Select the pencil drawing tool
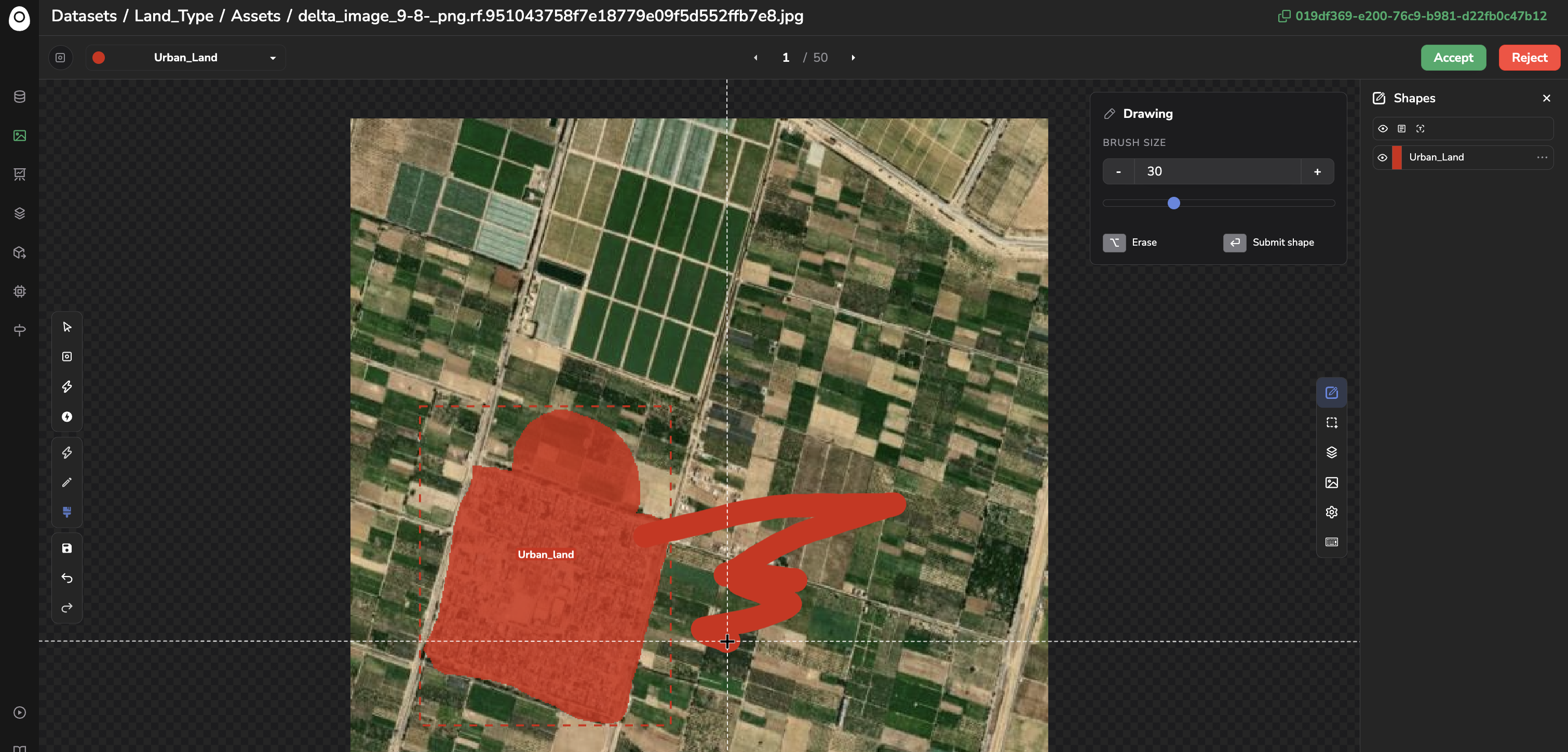 tap(67, 482)
